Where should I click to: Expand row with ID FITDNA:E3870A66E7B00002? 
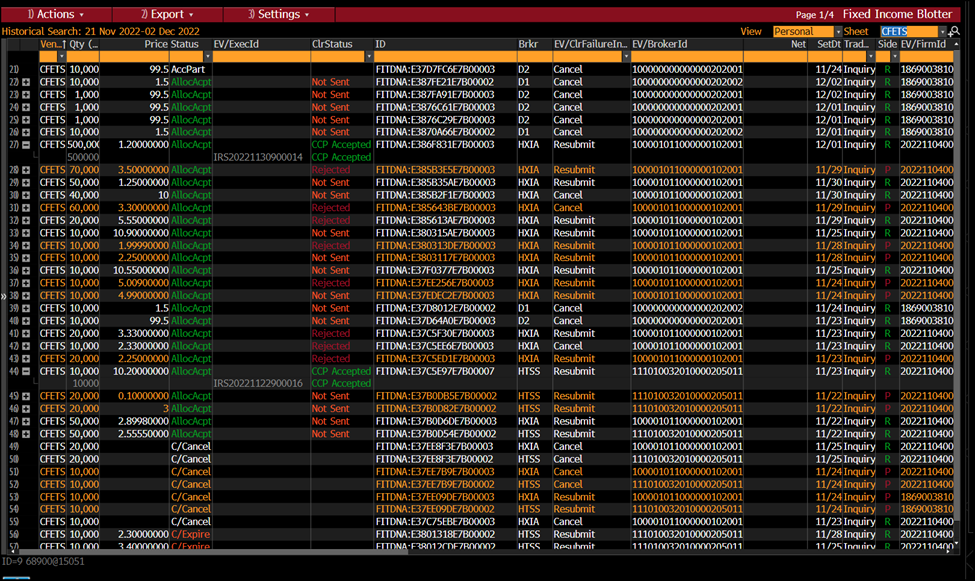coord(26,132)
